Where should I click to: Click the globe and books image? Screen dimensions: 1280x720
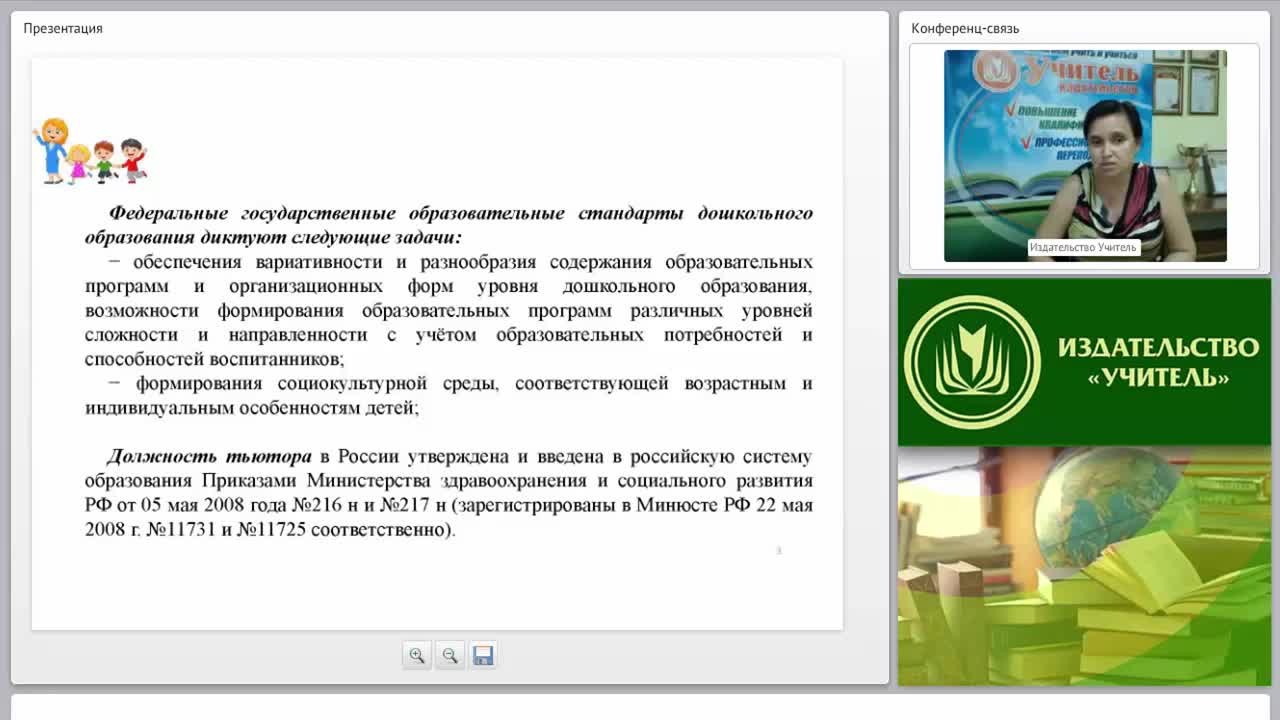click(x=1084, y=566)
